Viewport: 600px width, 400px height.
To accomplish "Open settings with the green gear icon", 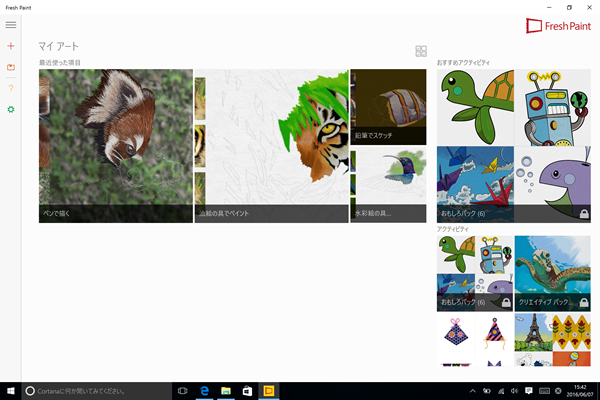I will coord(11,109).
